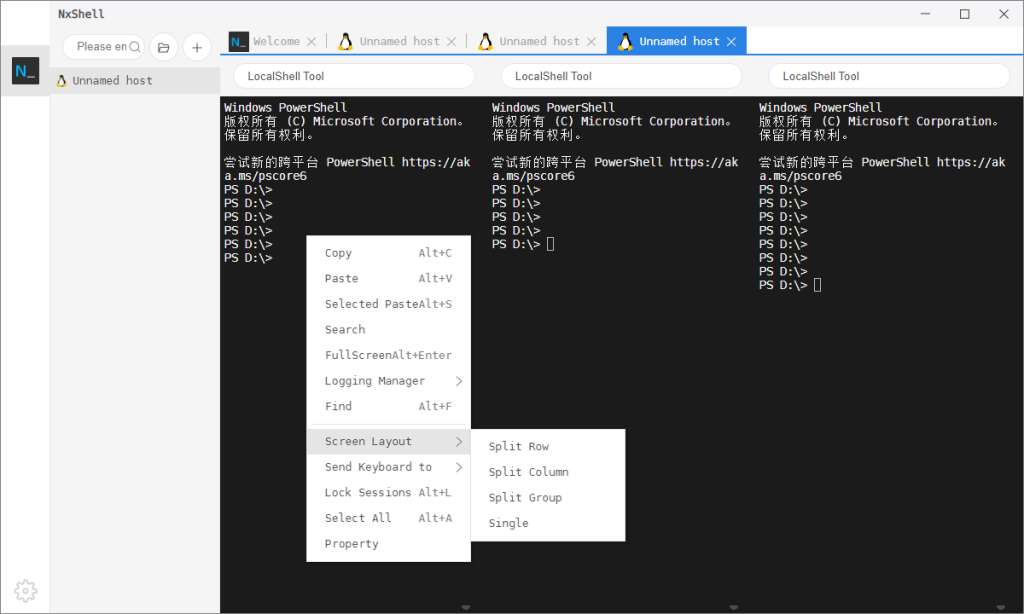Screen dimensions: 1024x614
Task: Select Copy from the context menu
Action: click(x=337, y=253)
